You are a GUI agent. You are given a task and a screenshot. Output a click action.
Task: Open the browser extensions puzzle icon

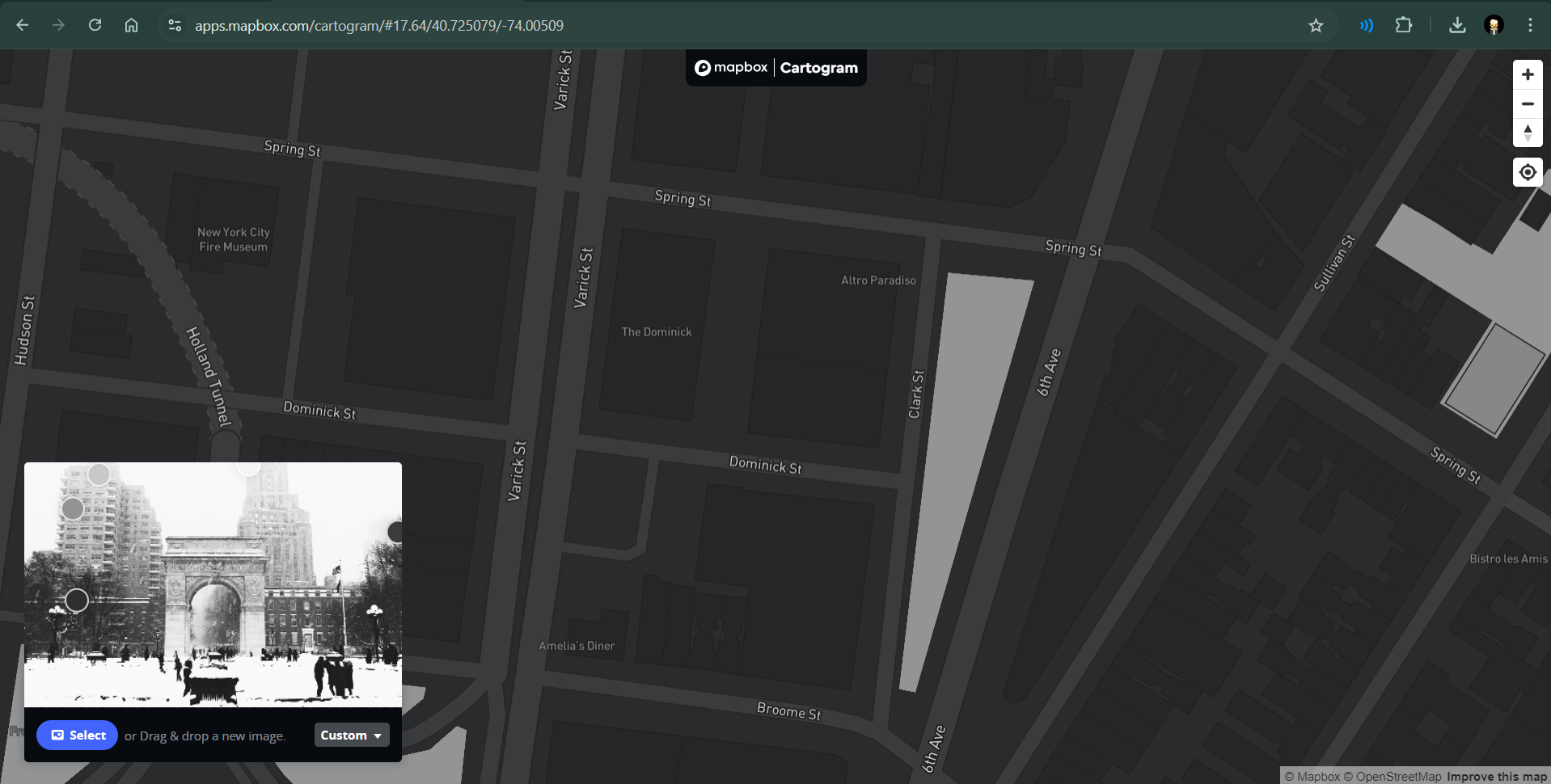[1404, 25]
